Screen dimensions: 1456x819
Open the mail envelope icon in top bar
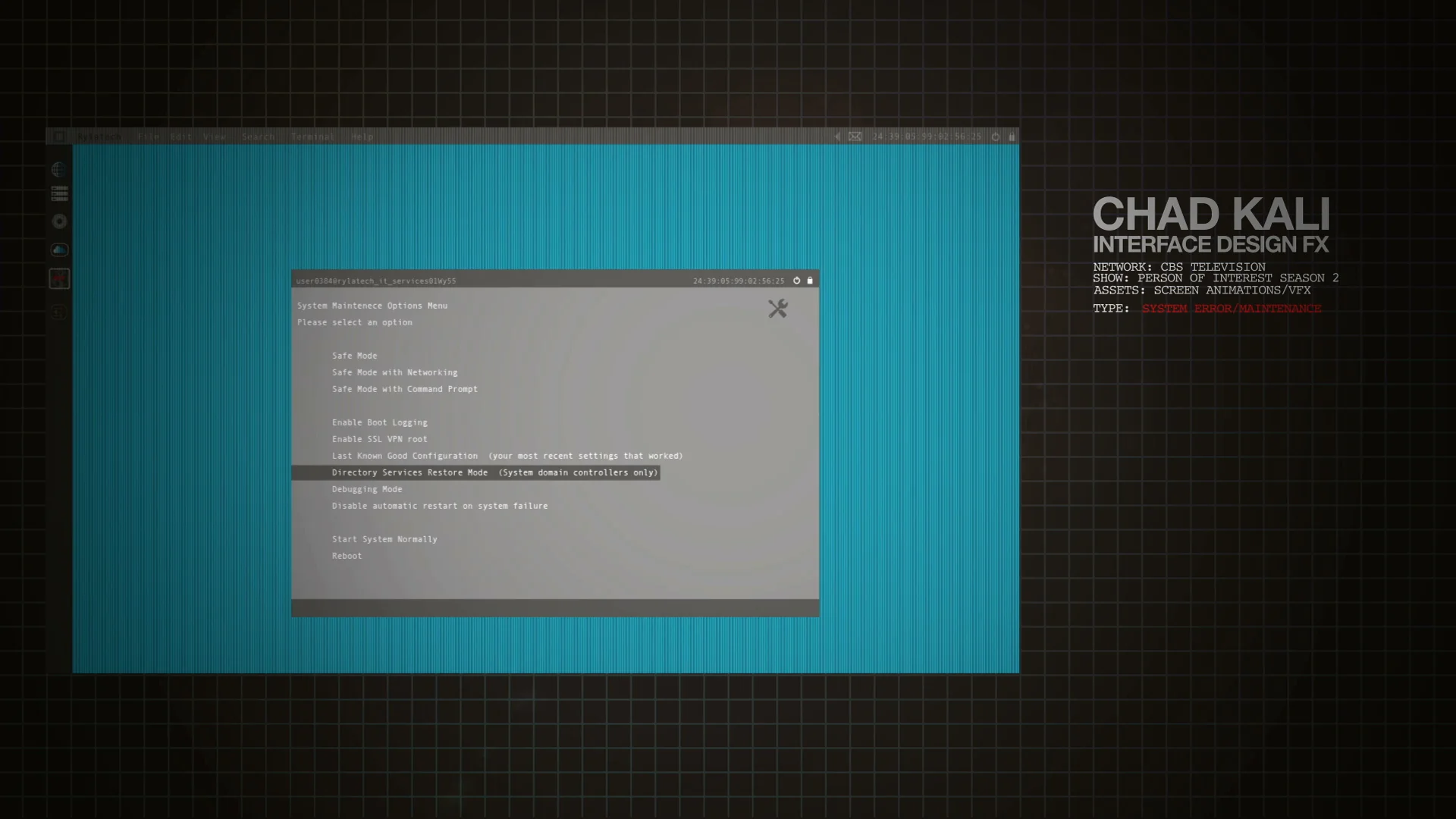855,136
